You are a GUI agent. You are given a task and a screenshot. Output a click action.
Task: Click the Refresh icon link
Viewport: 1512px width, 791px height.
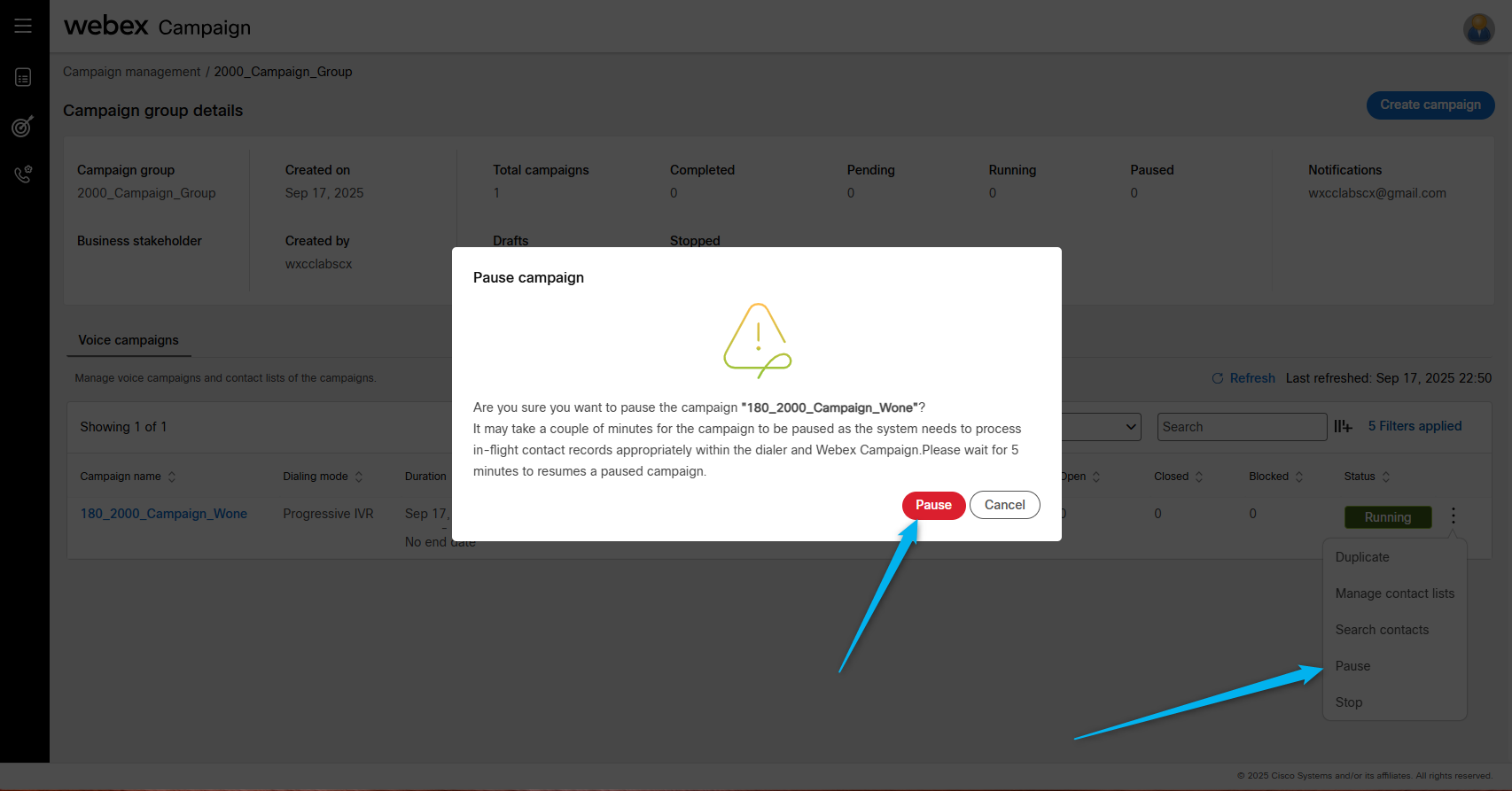click(x=1243, y=378)
